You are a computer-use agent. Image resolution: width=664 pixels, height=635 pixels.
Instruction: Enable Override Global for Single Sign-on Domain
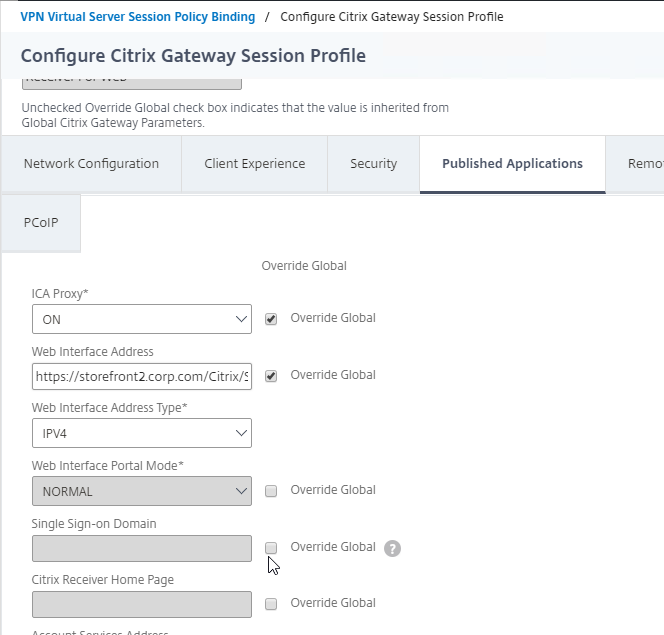[271, 548]
